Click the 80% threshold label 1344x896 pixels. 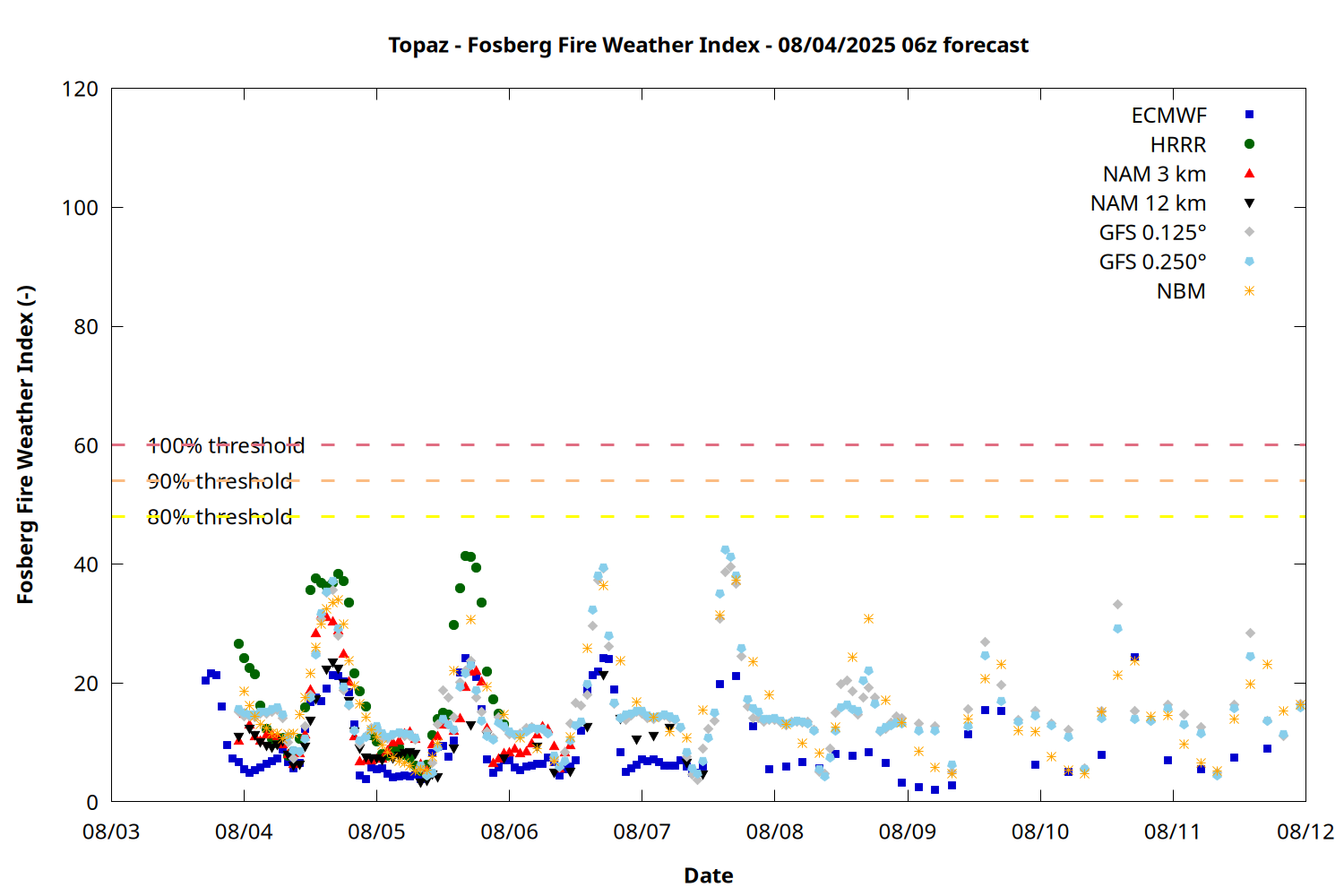[220, 517]
